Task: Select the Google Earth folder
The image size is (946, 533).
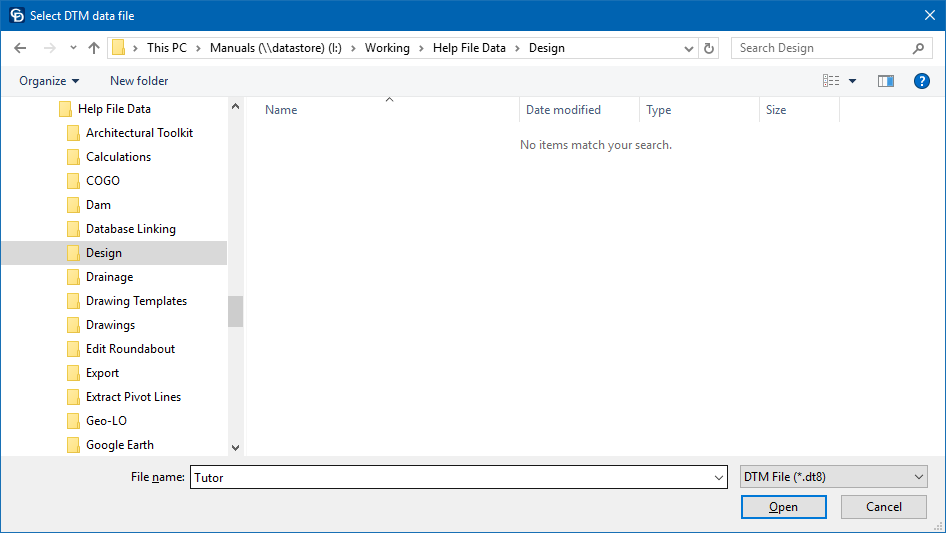Action: tap(119, 445)
